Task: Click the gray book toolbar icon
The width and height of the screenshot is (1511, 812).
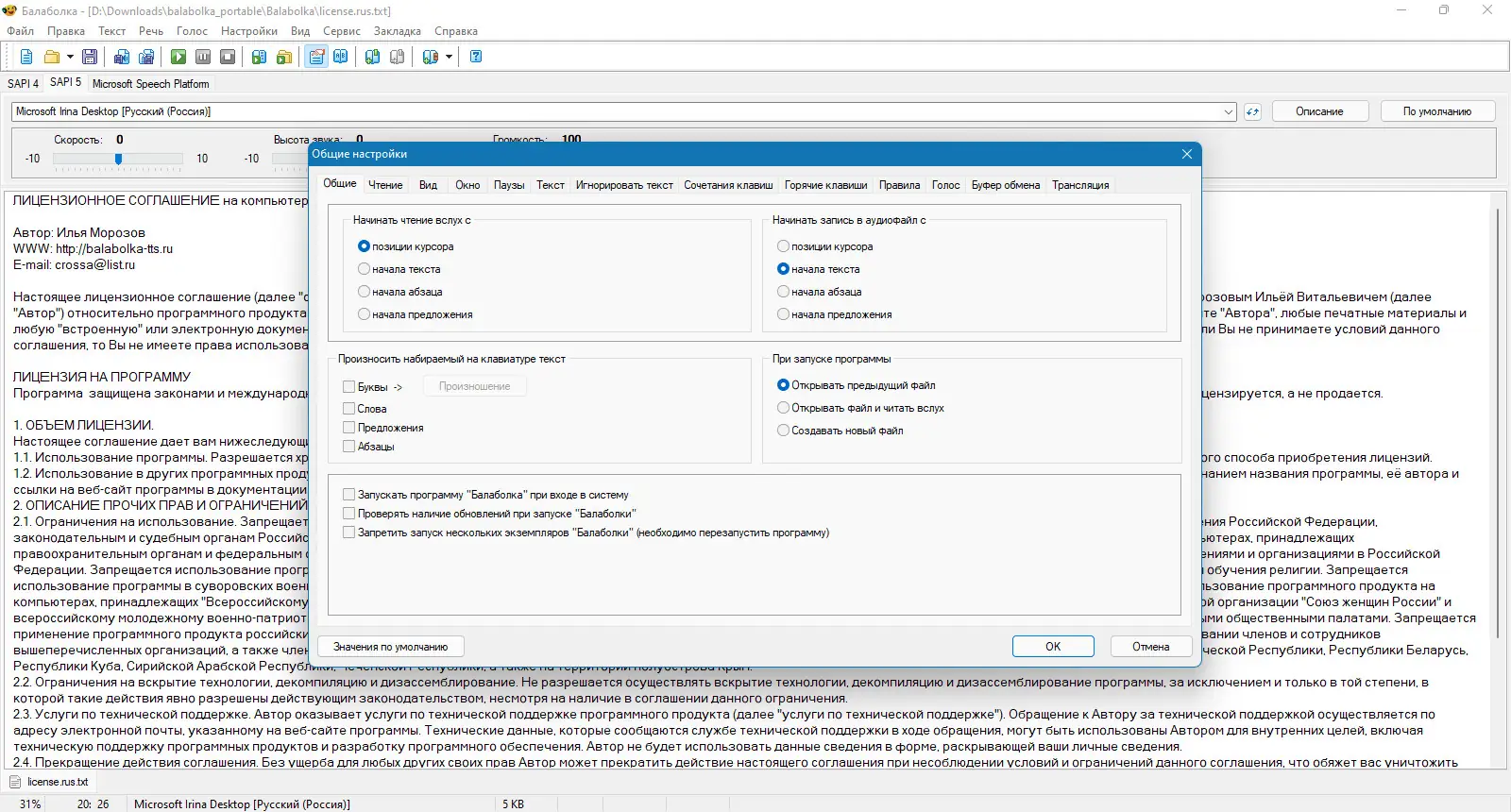Action: click(x=398, y=57)
